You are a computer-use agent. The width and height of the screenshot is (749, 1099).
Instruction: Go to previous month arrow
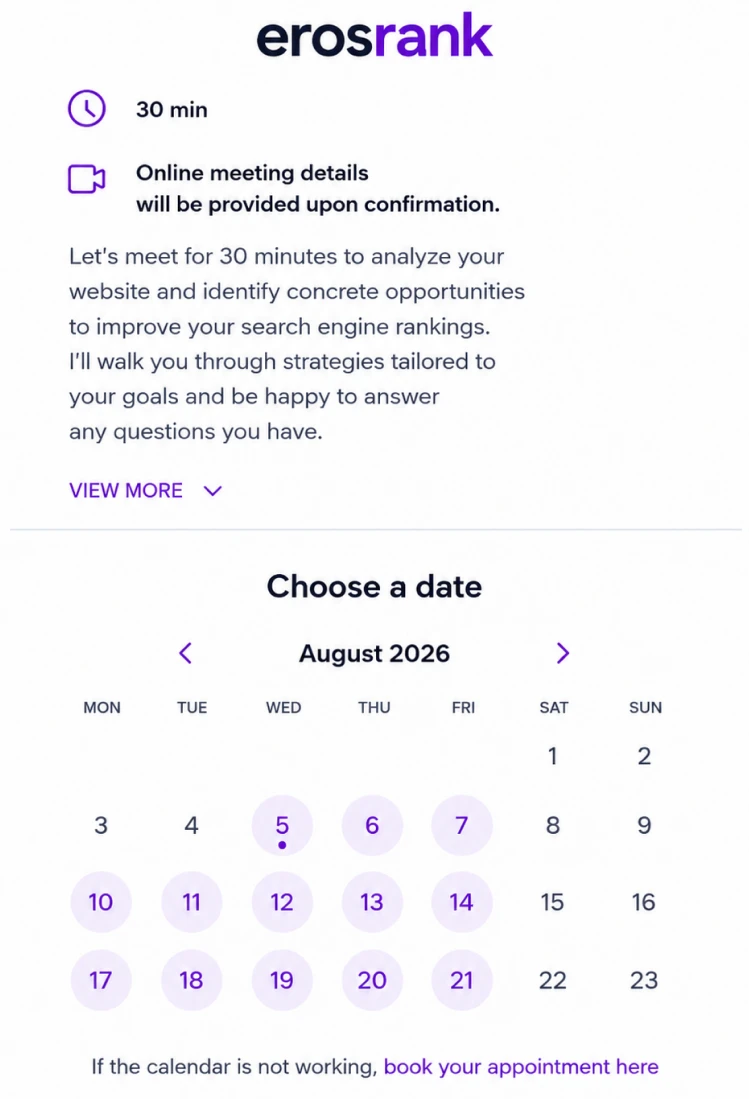tap(186, 653)
